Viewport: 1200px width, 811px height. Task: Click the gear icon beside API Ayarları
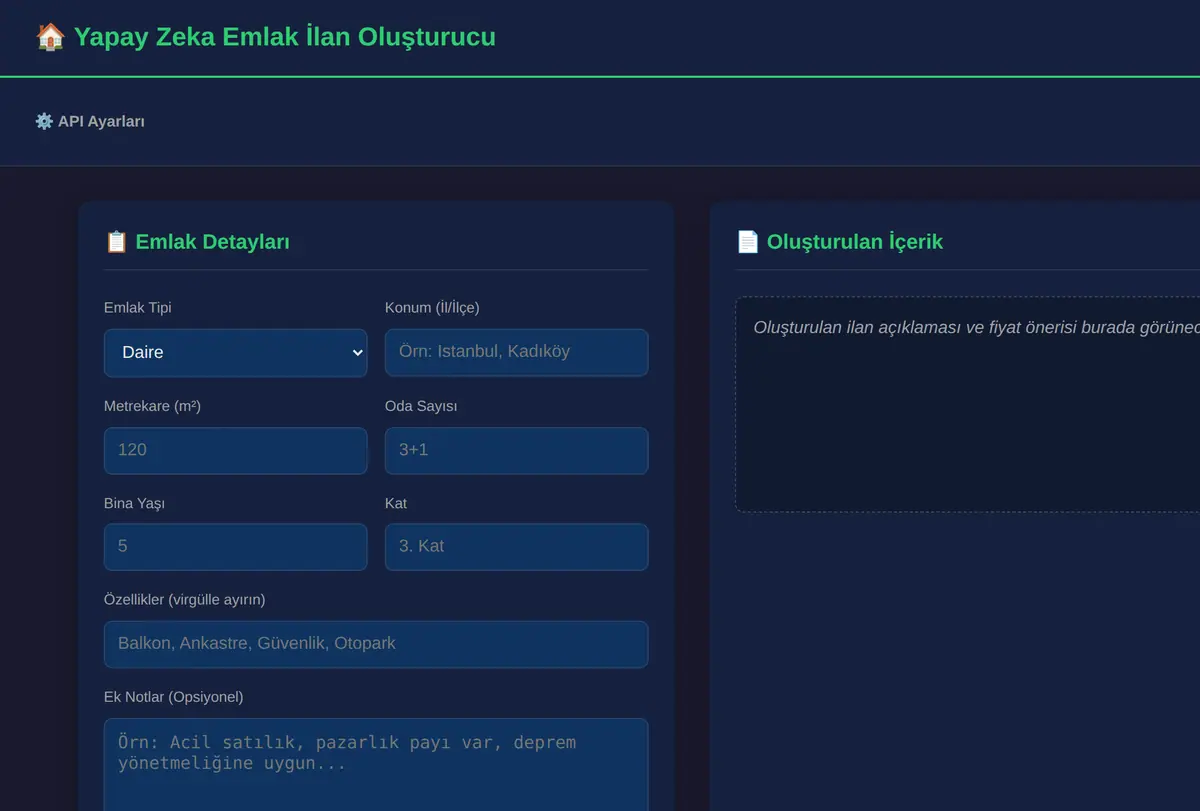tap(44, 121)
